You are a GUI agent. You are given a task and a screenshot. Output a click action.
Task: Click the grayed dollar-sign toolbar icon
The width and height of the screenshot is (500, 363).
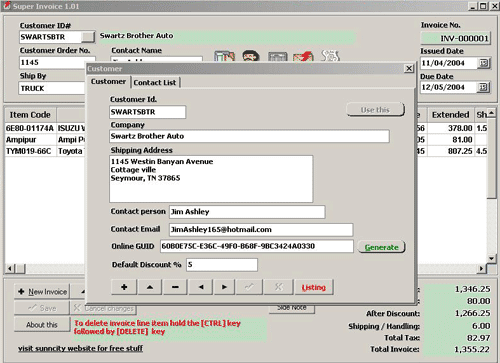[330, 56]
